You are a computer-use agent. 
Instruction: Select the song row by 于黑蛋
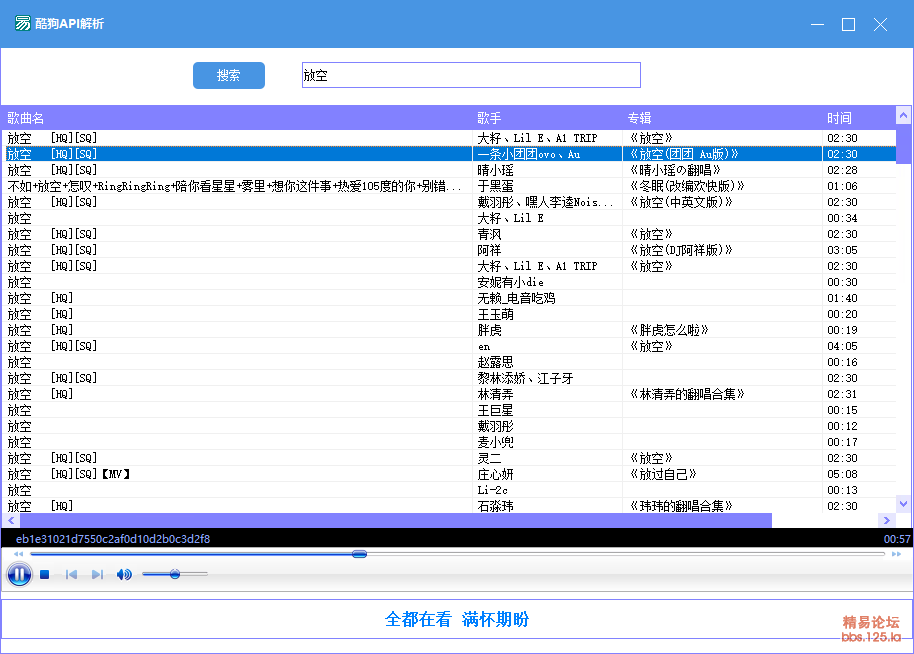click(494, 186)
